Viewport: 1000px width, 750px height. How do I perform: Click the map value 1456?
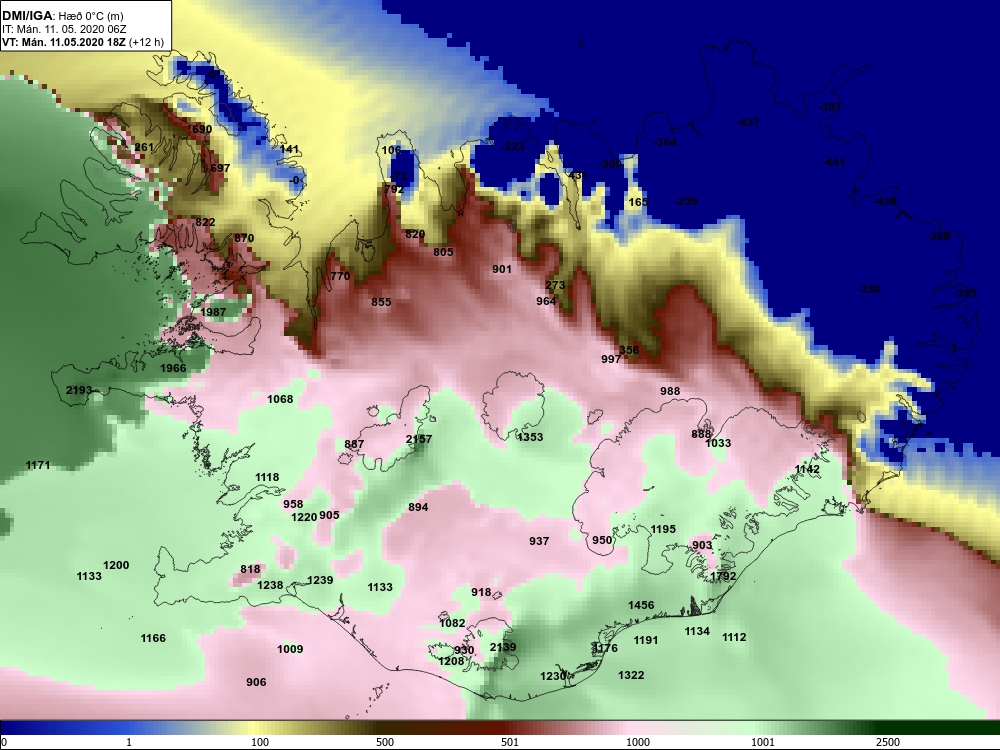pyautogui.click(x=641, y=605)
